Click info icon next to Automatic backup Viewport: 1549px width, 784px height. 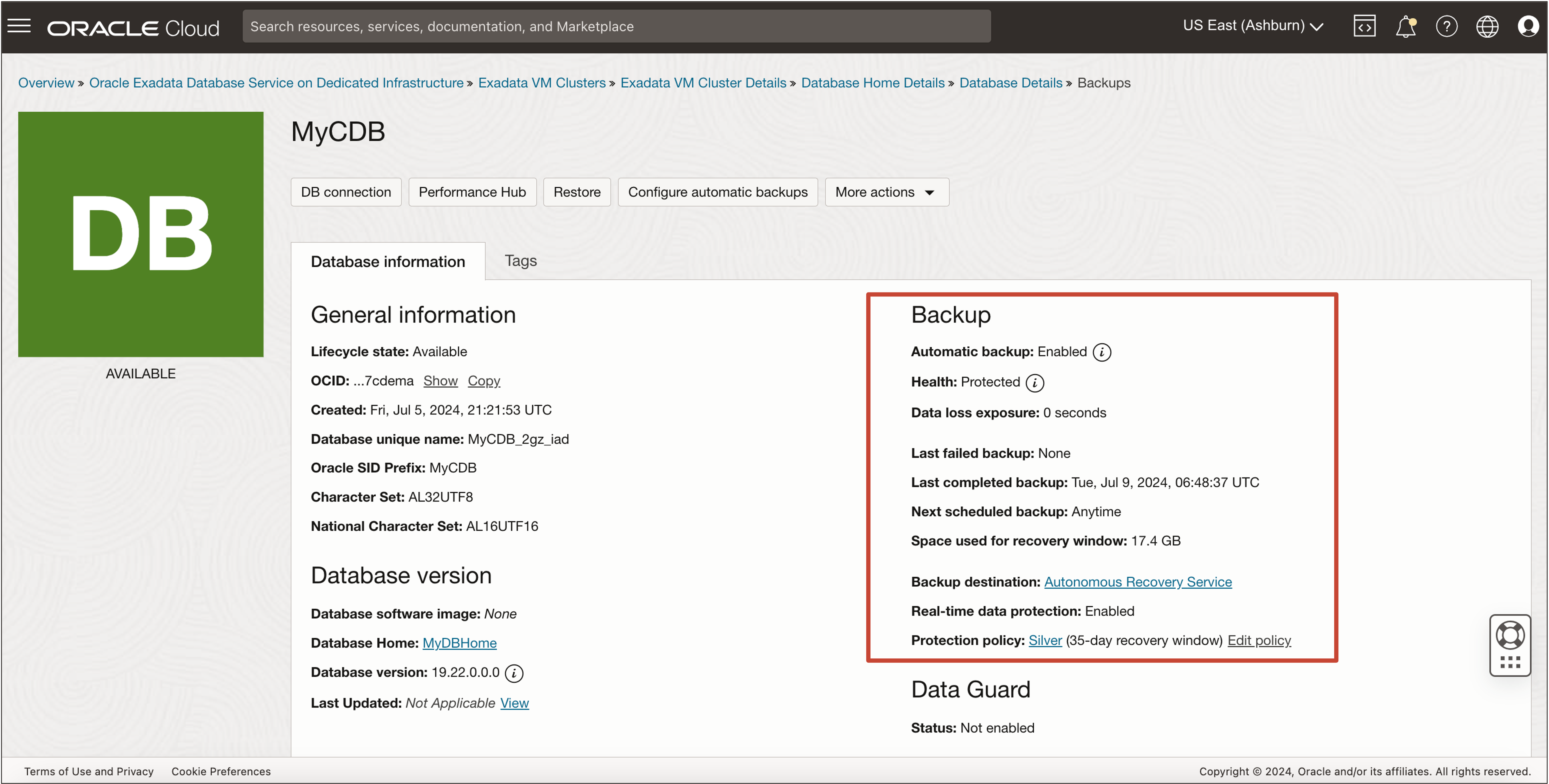(1102, 352)
